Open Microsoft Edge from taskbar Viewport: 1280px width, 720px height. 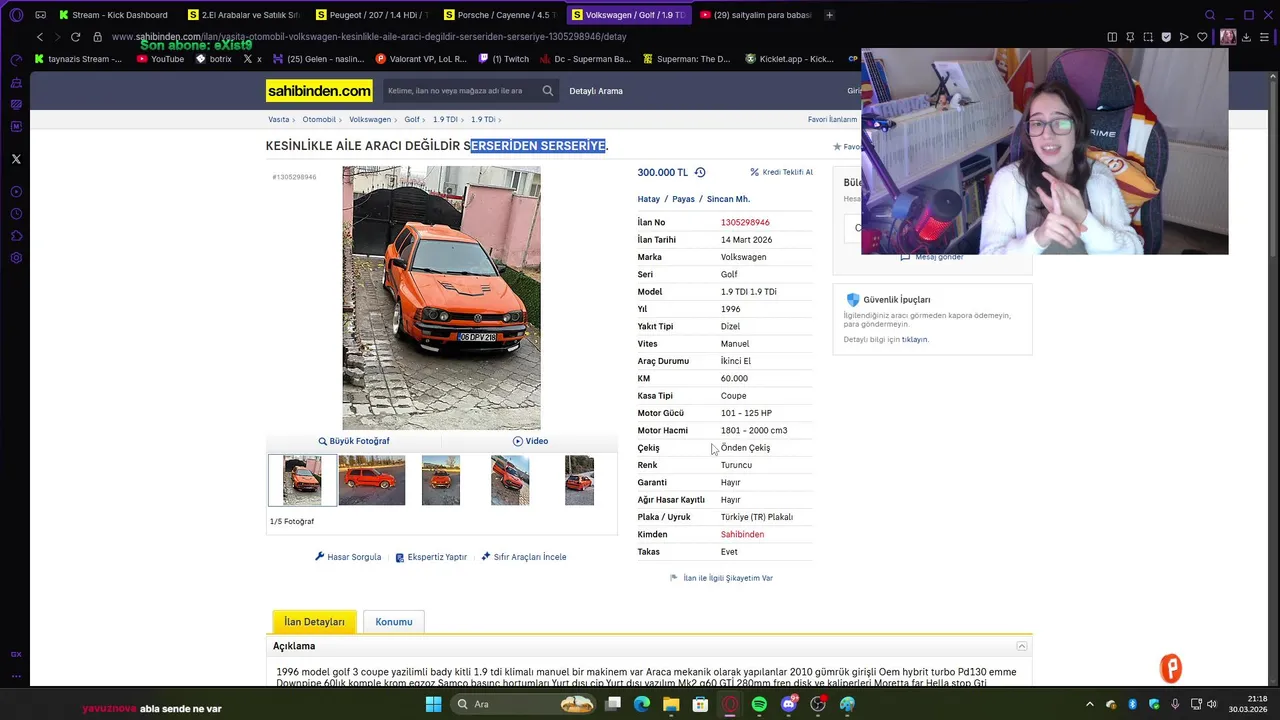tap(642, 704)
